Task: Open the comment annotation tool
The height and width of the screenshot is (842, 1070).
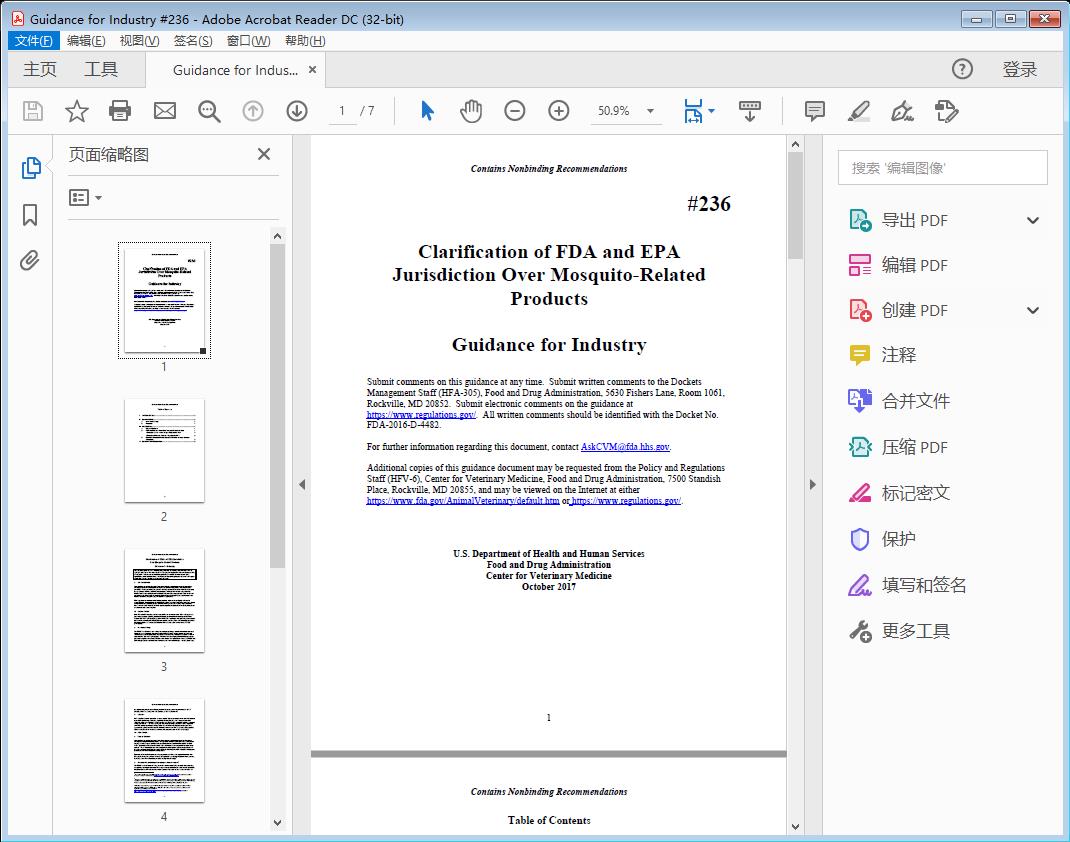Action: click(x=813, y=111)
